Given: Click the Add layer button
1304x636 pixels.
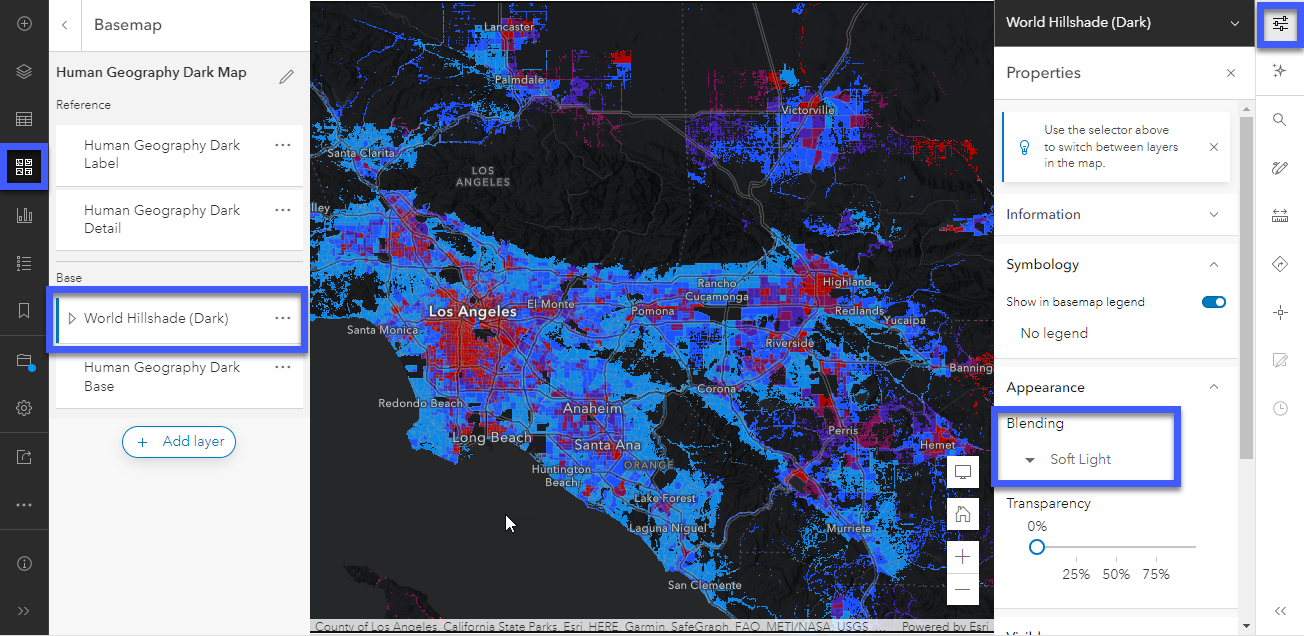Looking at the screenshot, I should tap(179, 441).
